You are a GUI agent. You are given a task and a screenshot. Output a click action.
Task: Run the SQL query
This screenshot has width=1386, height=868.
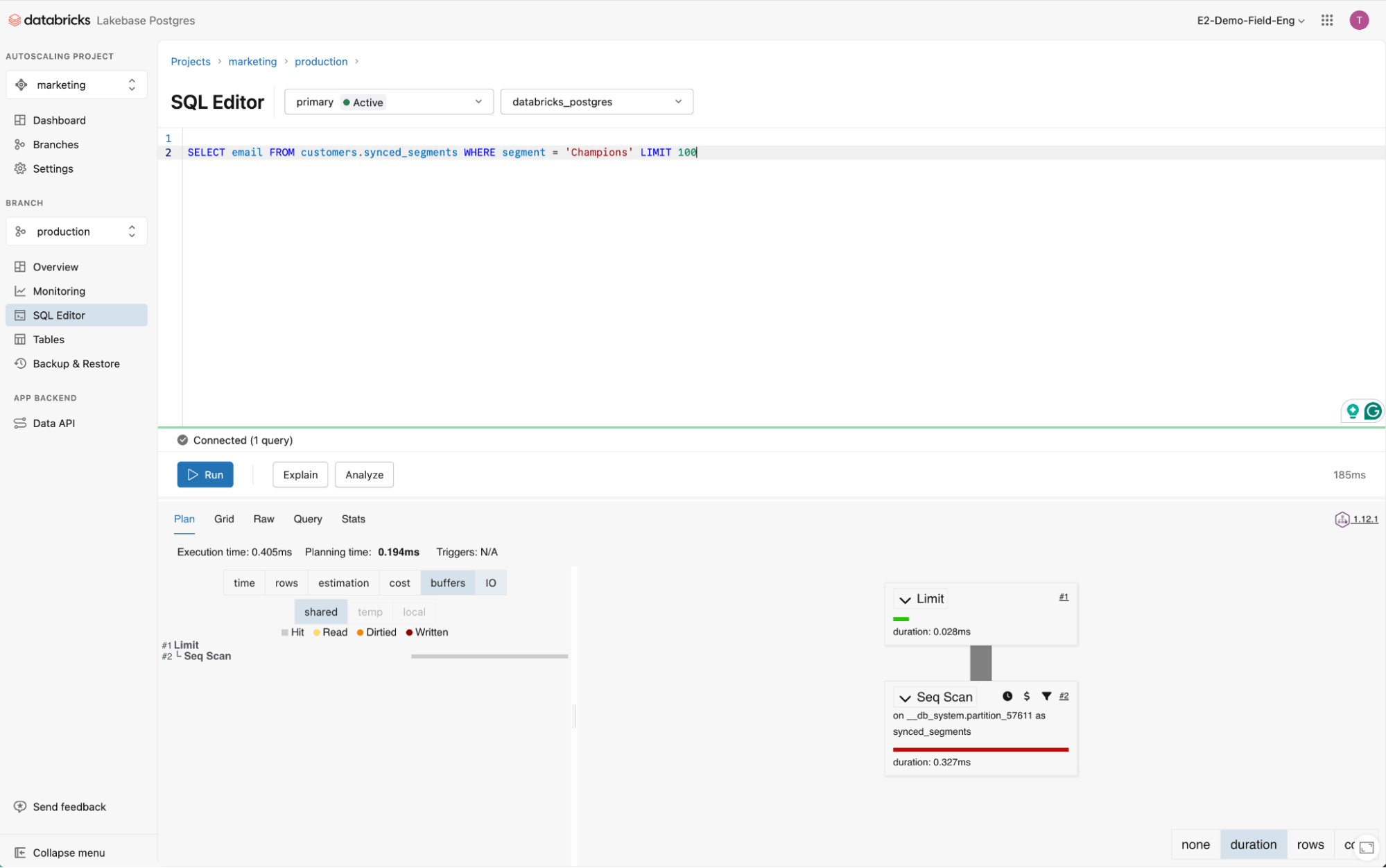[x=205, y=475]
